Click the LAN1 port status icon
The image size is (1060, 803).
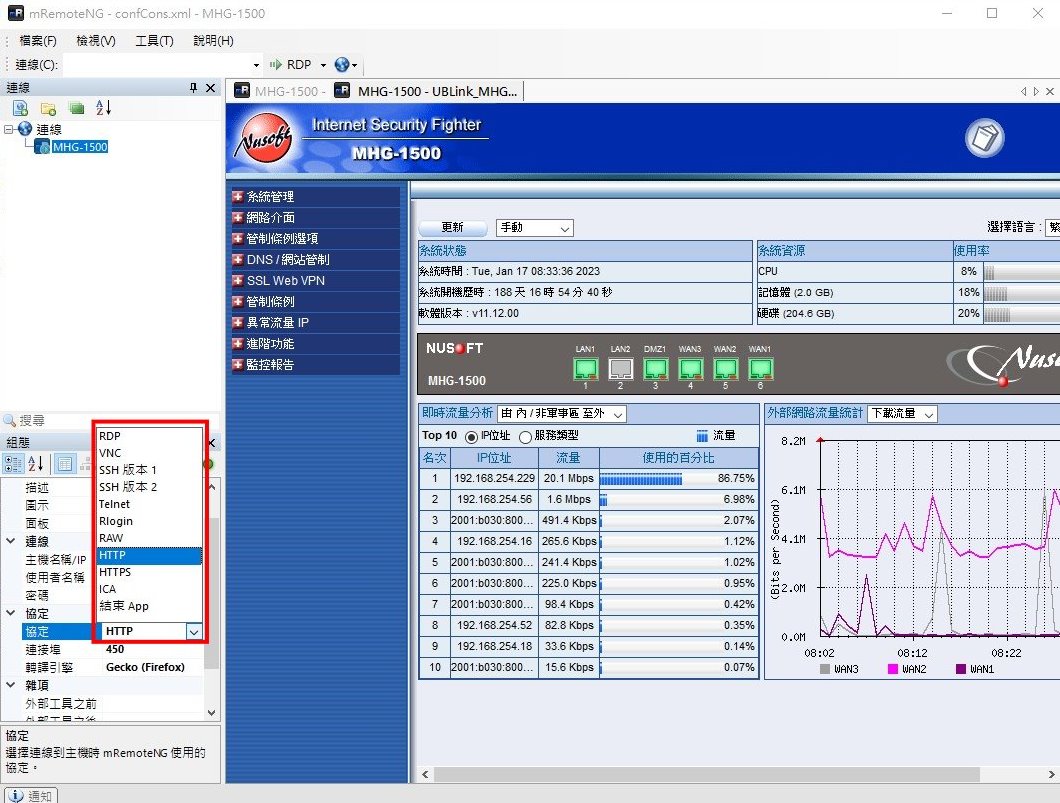pos(585,368)
